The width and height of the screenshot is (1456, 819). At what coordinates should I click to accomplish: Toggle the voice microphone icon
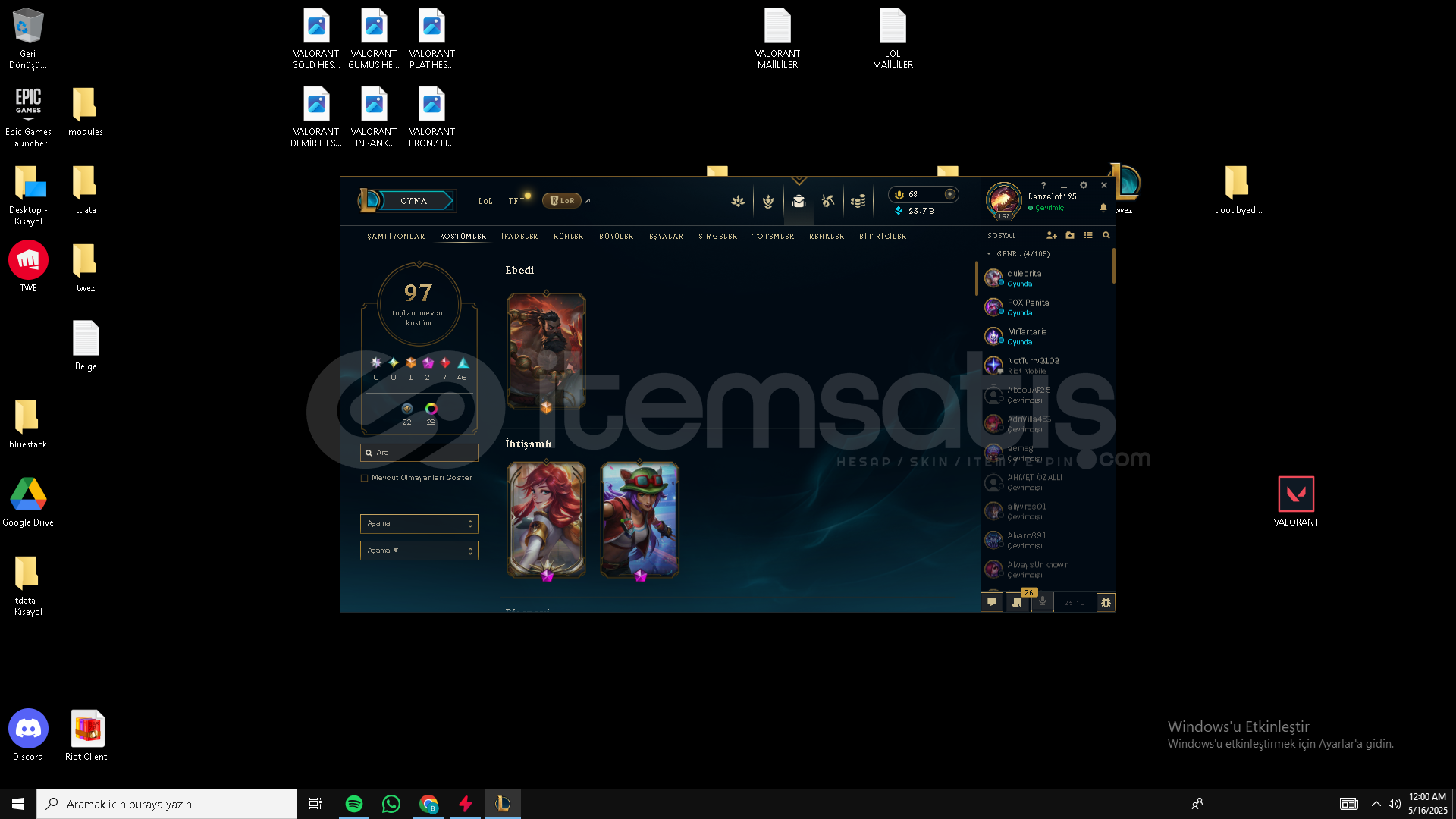(1043, 602)
